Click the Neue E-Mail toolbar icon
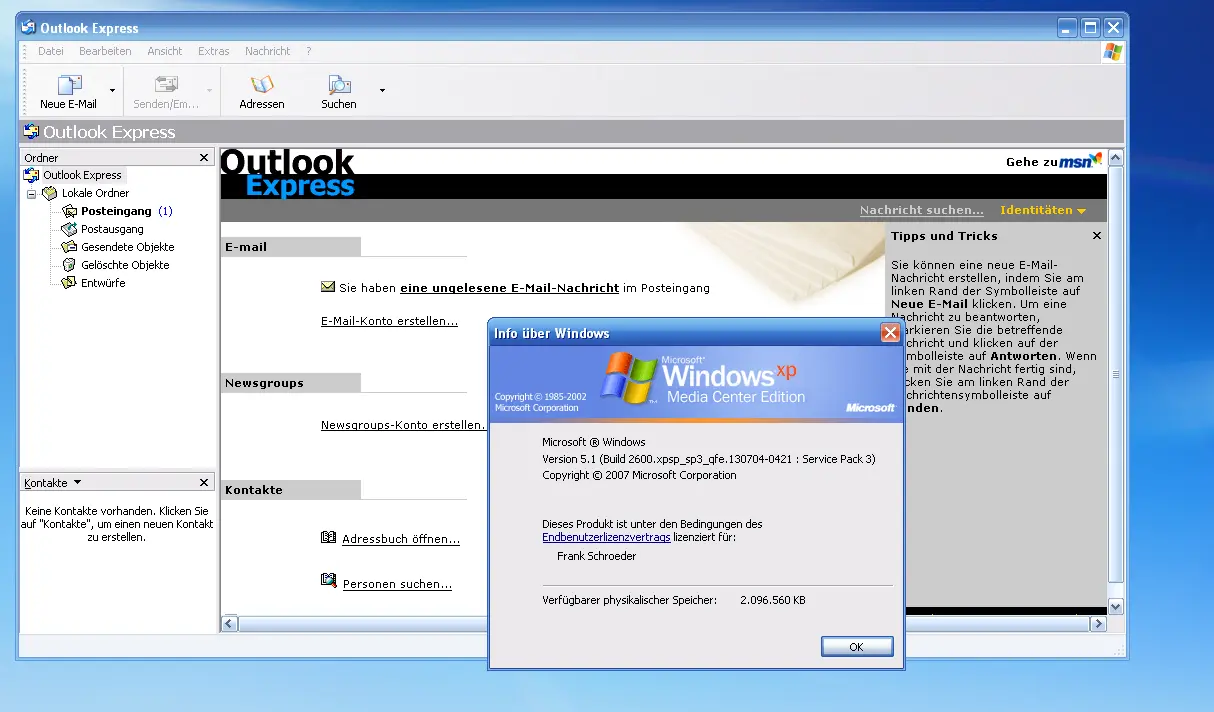 point(68,85)
